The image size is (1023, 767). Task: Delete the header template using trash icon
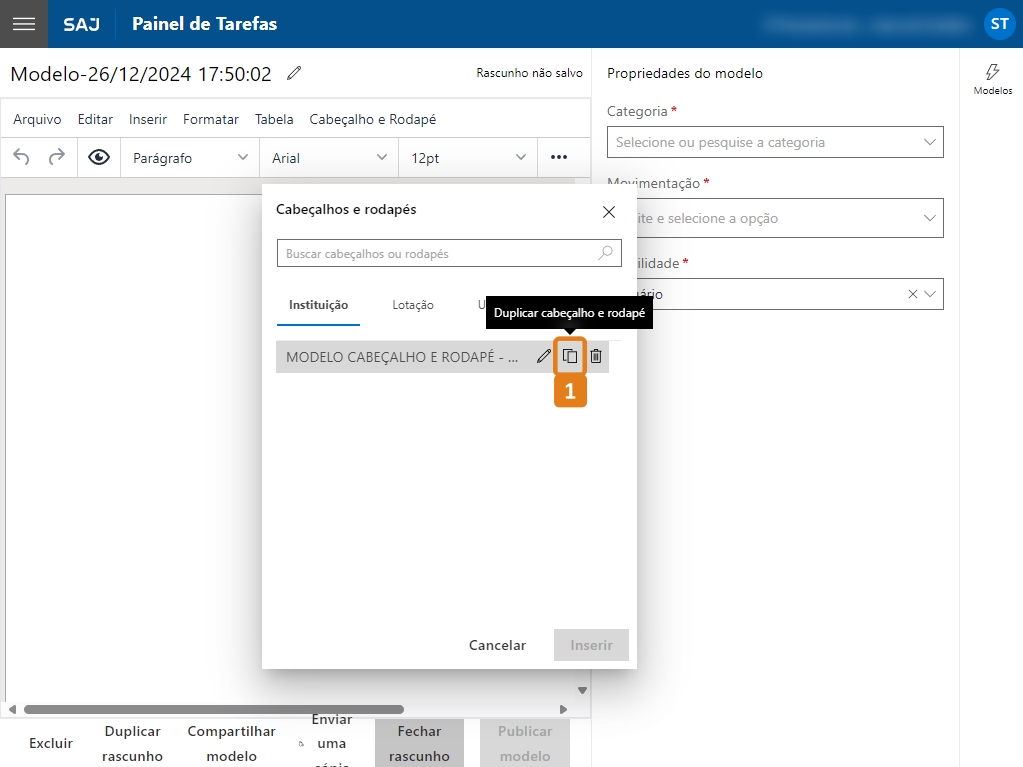click(596, 356)
